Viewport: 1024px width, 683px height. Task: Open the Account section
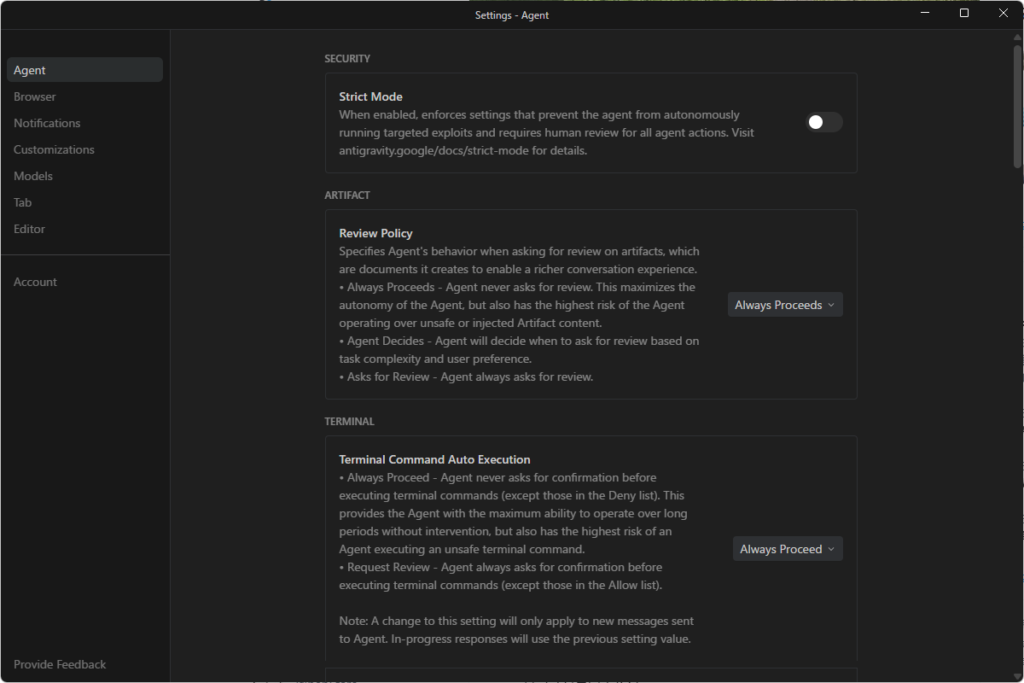(x=35, y=282)
